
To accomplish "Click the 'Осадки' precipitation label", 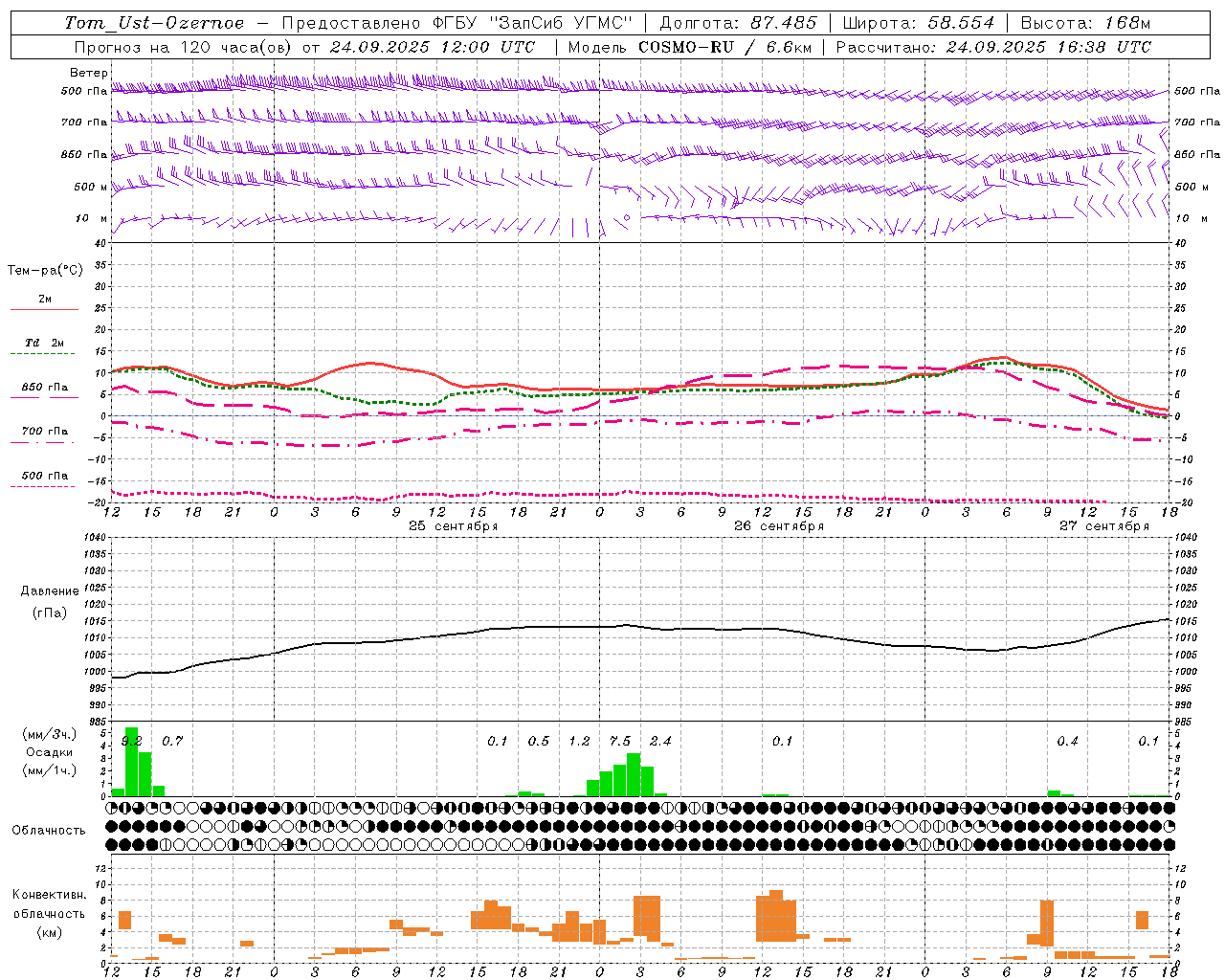I will [50, 753].
